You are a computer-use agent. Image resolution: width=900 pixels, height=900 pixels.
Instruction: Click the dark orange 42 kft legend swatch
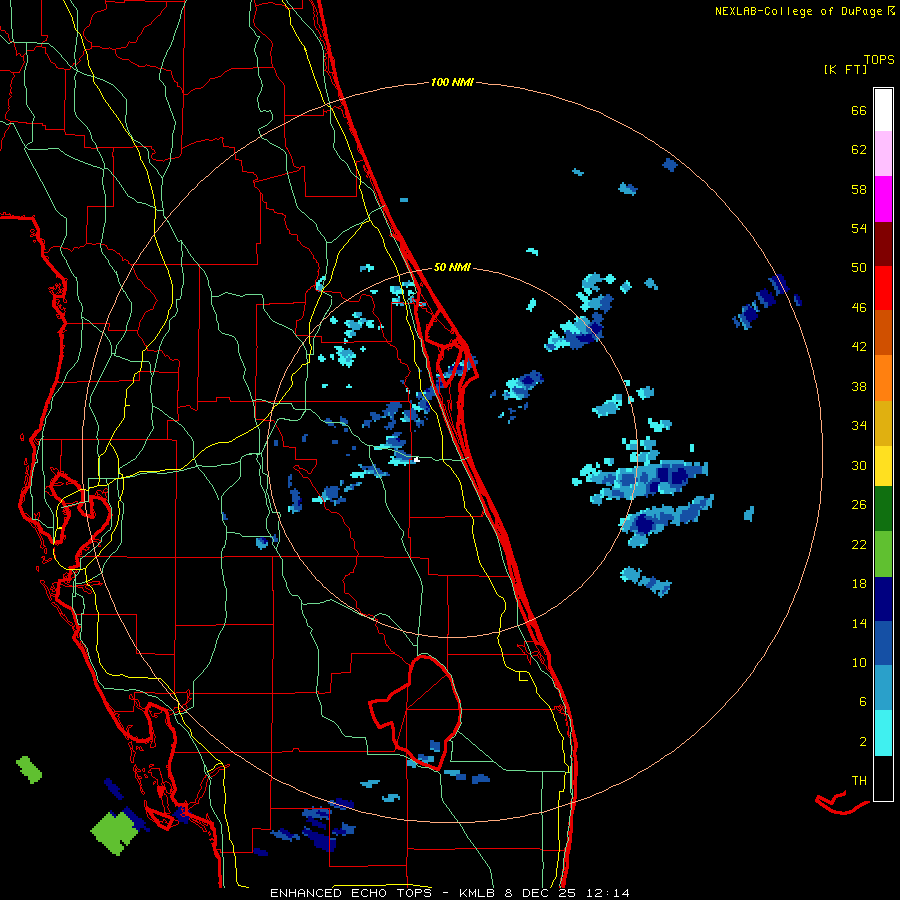(x=883, y=332)
